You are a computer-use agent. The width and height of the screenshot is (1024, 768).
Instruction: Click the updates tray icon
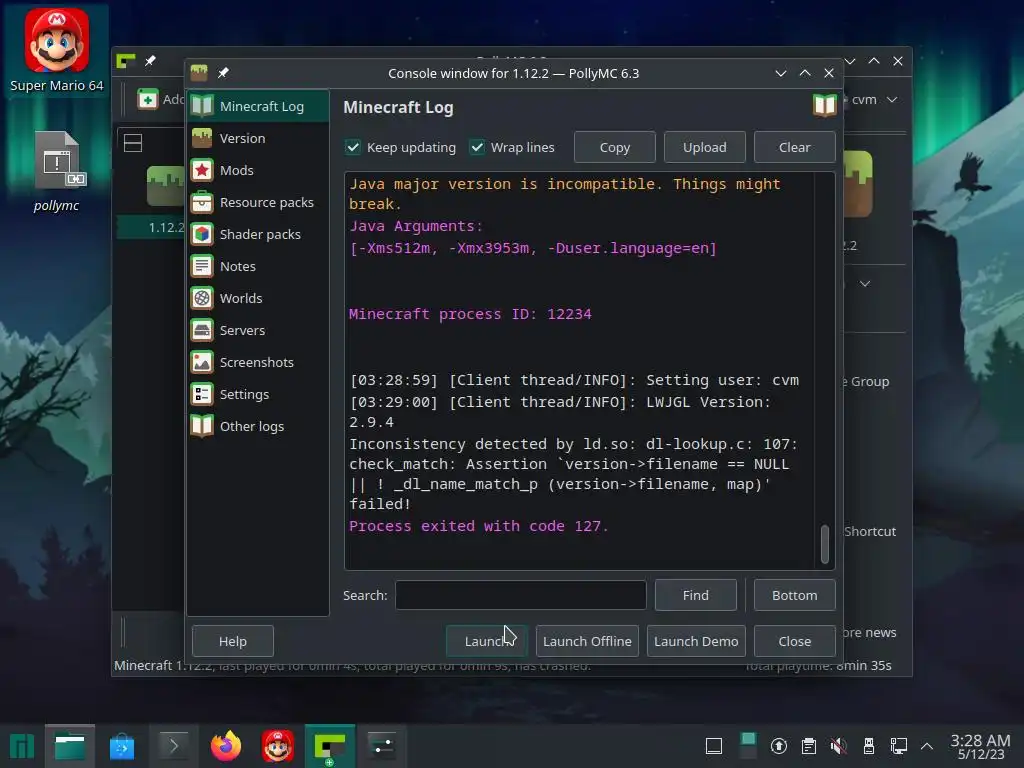tap(778, 746)
